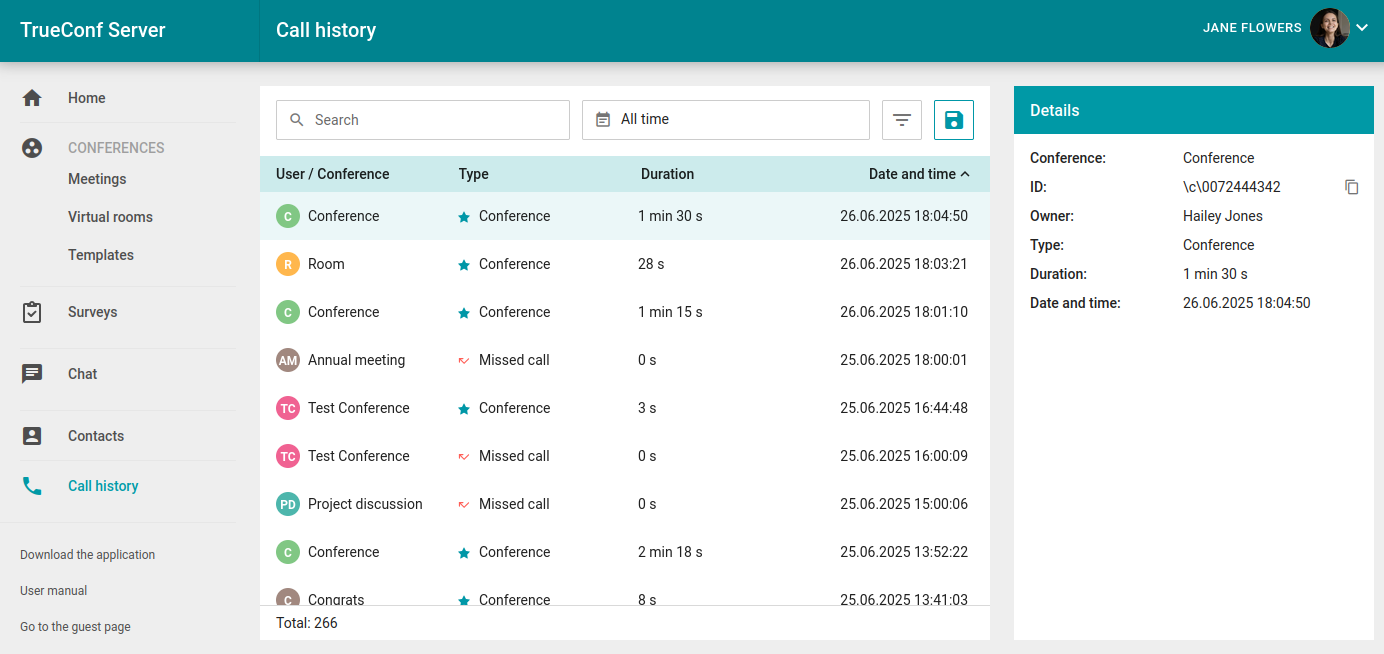Viewport: 1384px width, 654px height.
Task: Open Meetings in the sidebar
Action: point(97,179)
